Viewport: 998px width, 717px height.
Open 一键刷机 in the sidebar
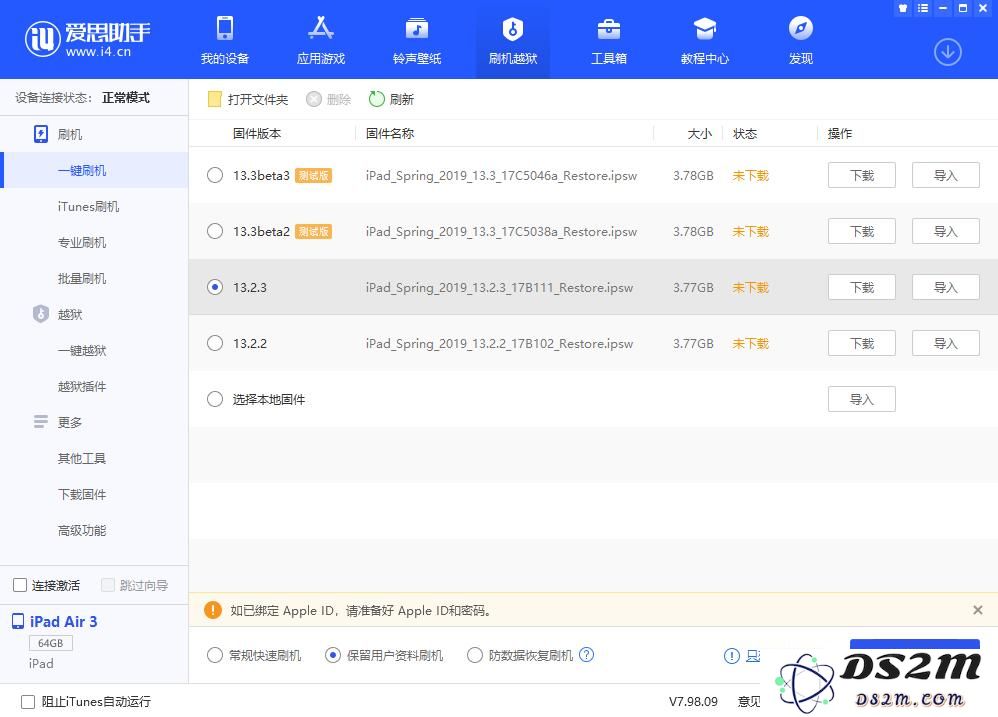coord(94,171)
